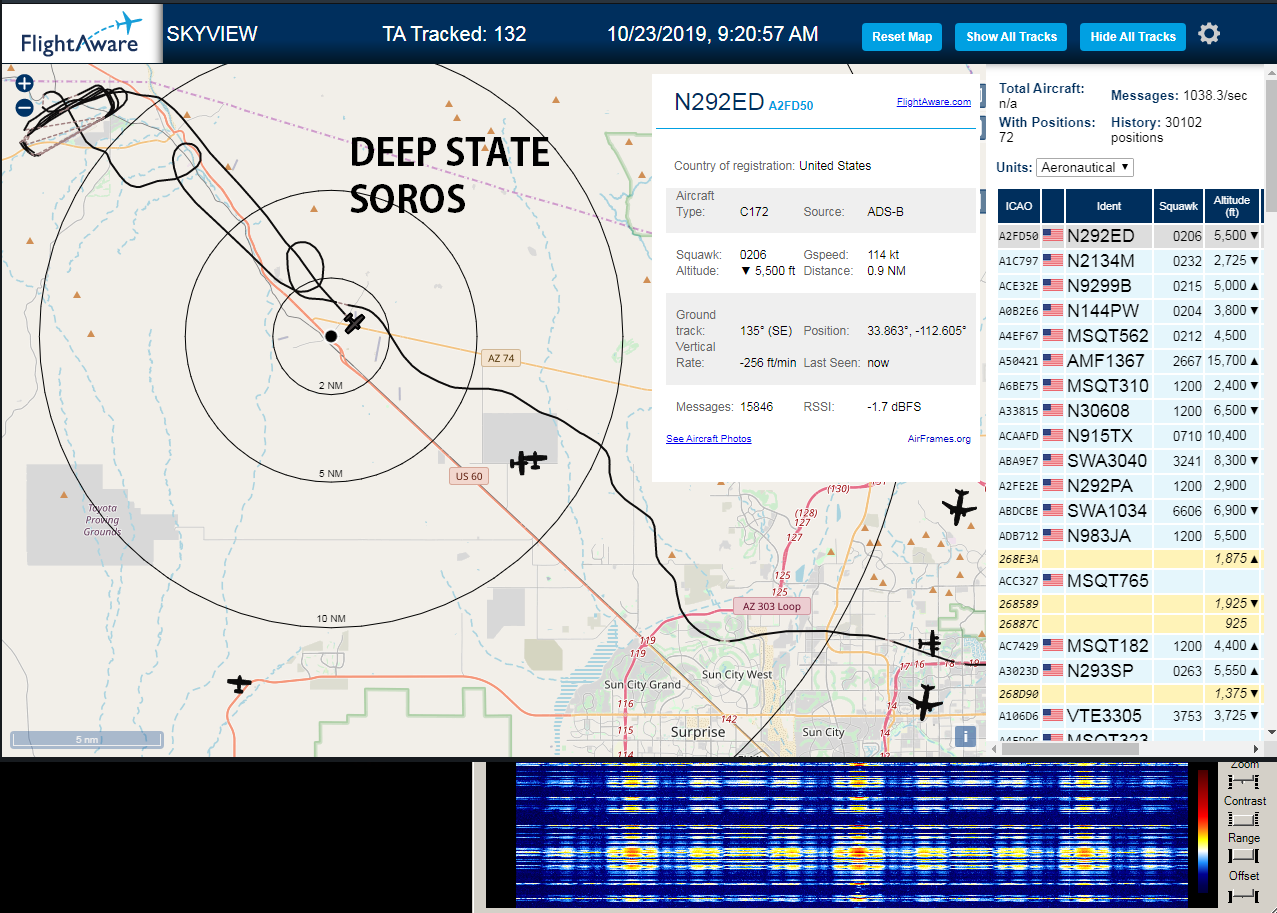The width and height of the screenshot is (1277, 913).
Task: Select the N983JA aircraft row
Action: click(1129, 536)
